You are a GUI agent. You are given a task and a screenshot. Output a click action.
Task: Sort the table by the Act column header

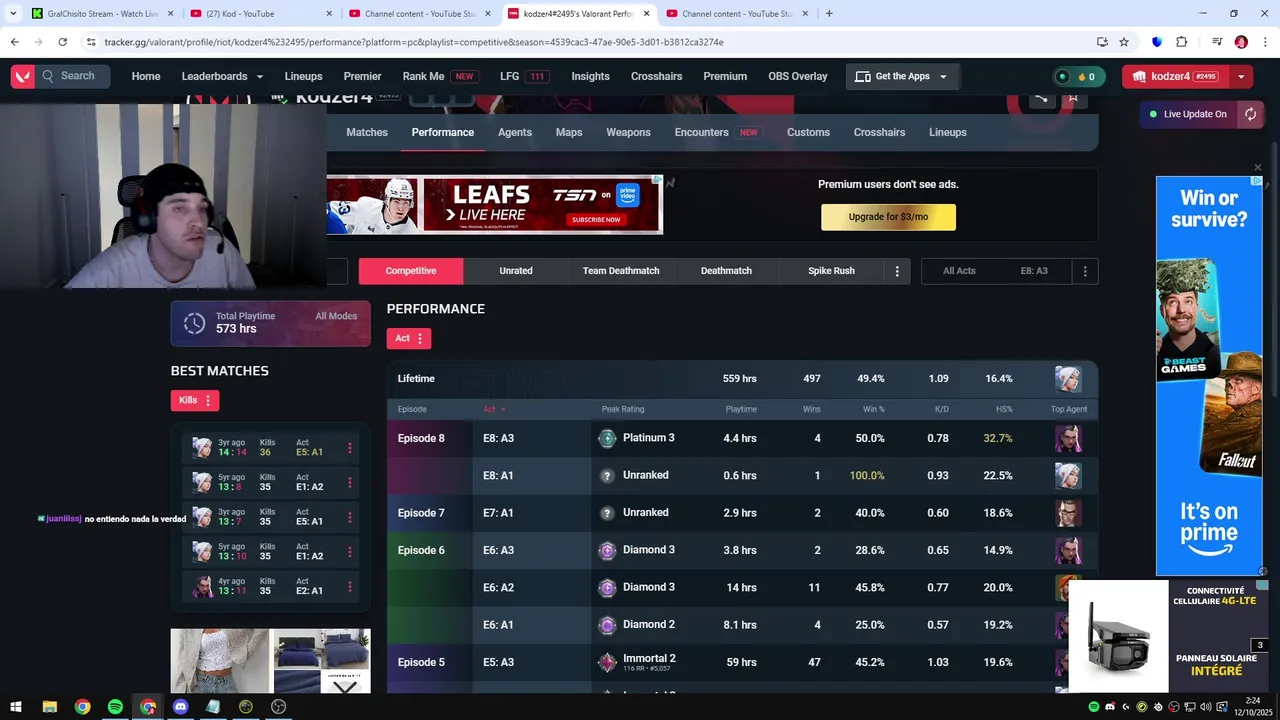tap(494, 409)
